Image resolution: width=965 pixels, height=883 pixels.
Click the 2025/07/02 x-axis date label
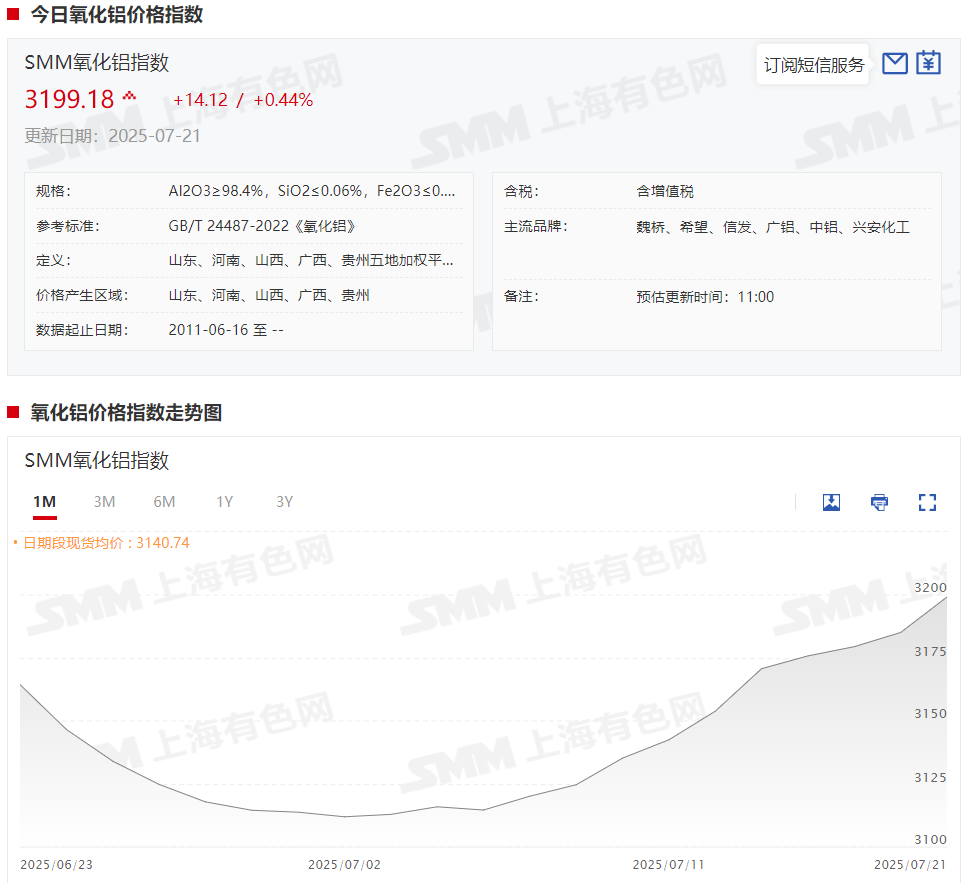(344, 864)
